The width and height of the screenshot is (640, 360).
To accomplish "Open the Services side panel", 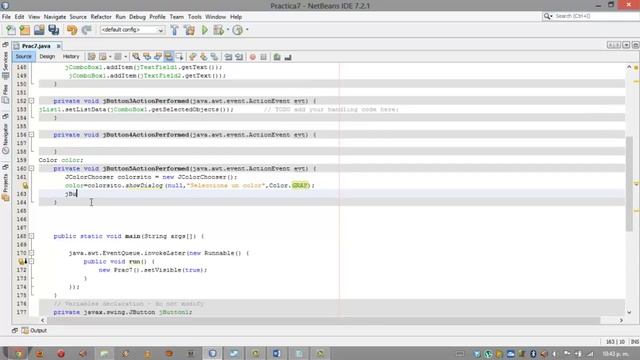I will 5,65.
